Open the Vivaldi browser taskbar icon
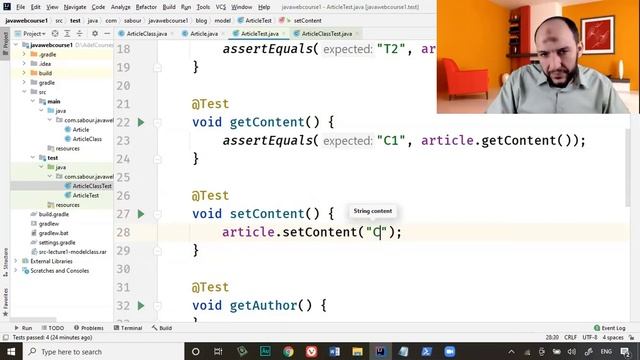Viewport: 640px width, 360px height. [311, 351]
